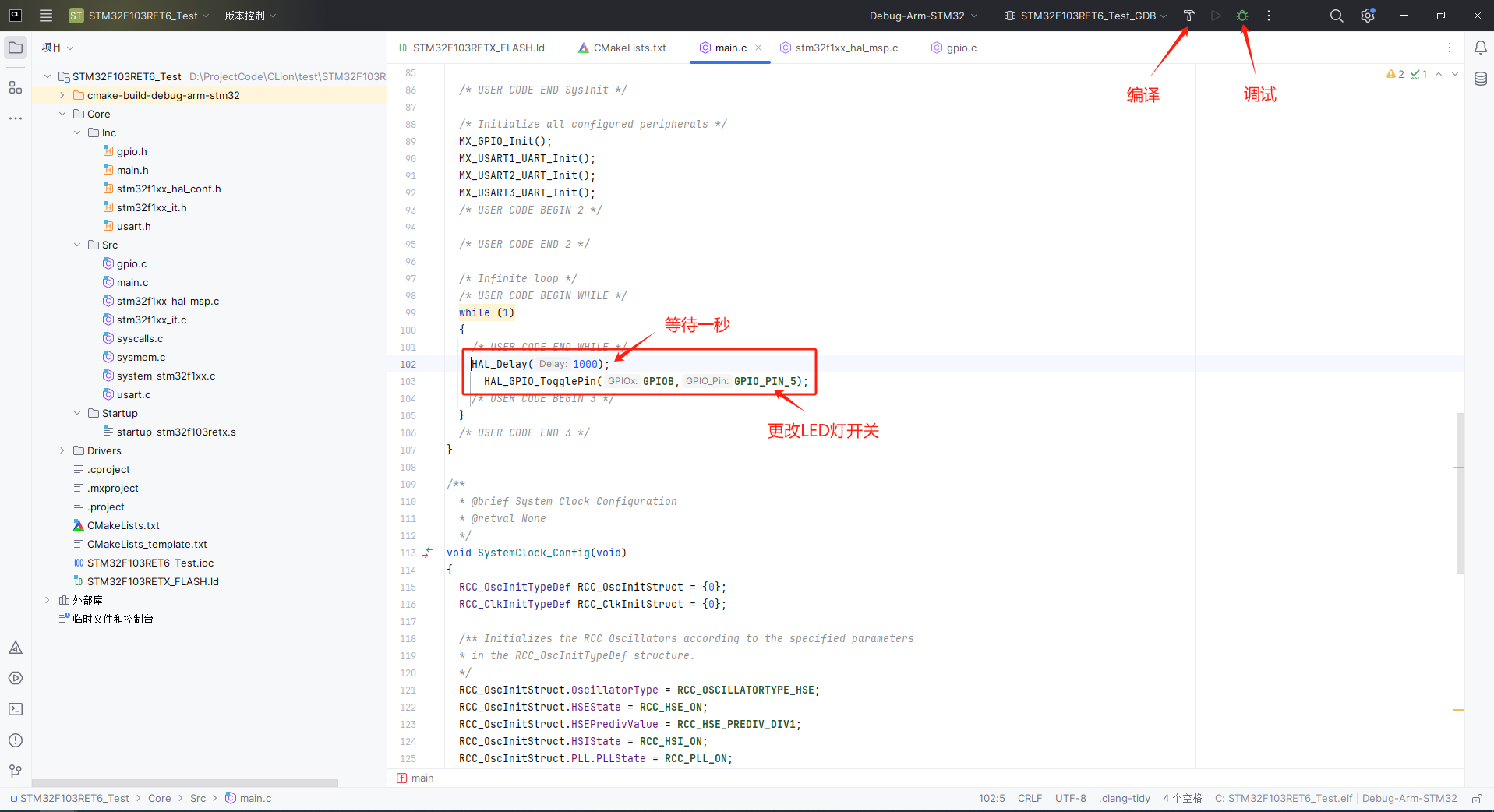The height and width of the screenshot is (812, 1494).
Task: Click line number 102 in the gutter
Action: click(408, 364)
